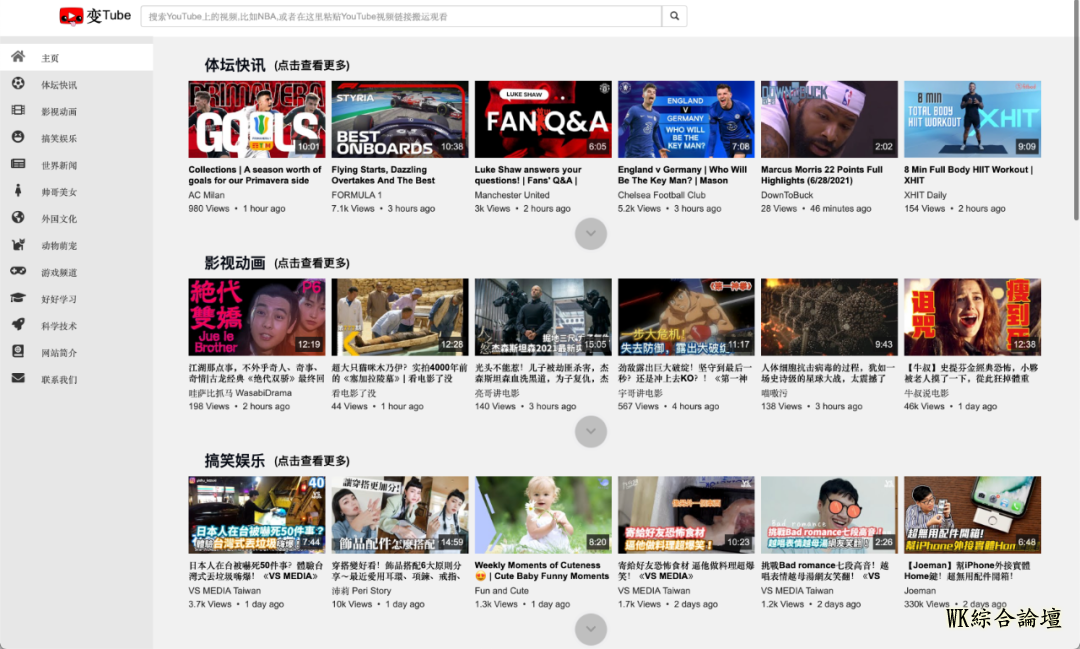Click the 'Fun and Cute' channel name

[x=501, y=590]
